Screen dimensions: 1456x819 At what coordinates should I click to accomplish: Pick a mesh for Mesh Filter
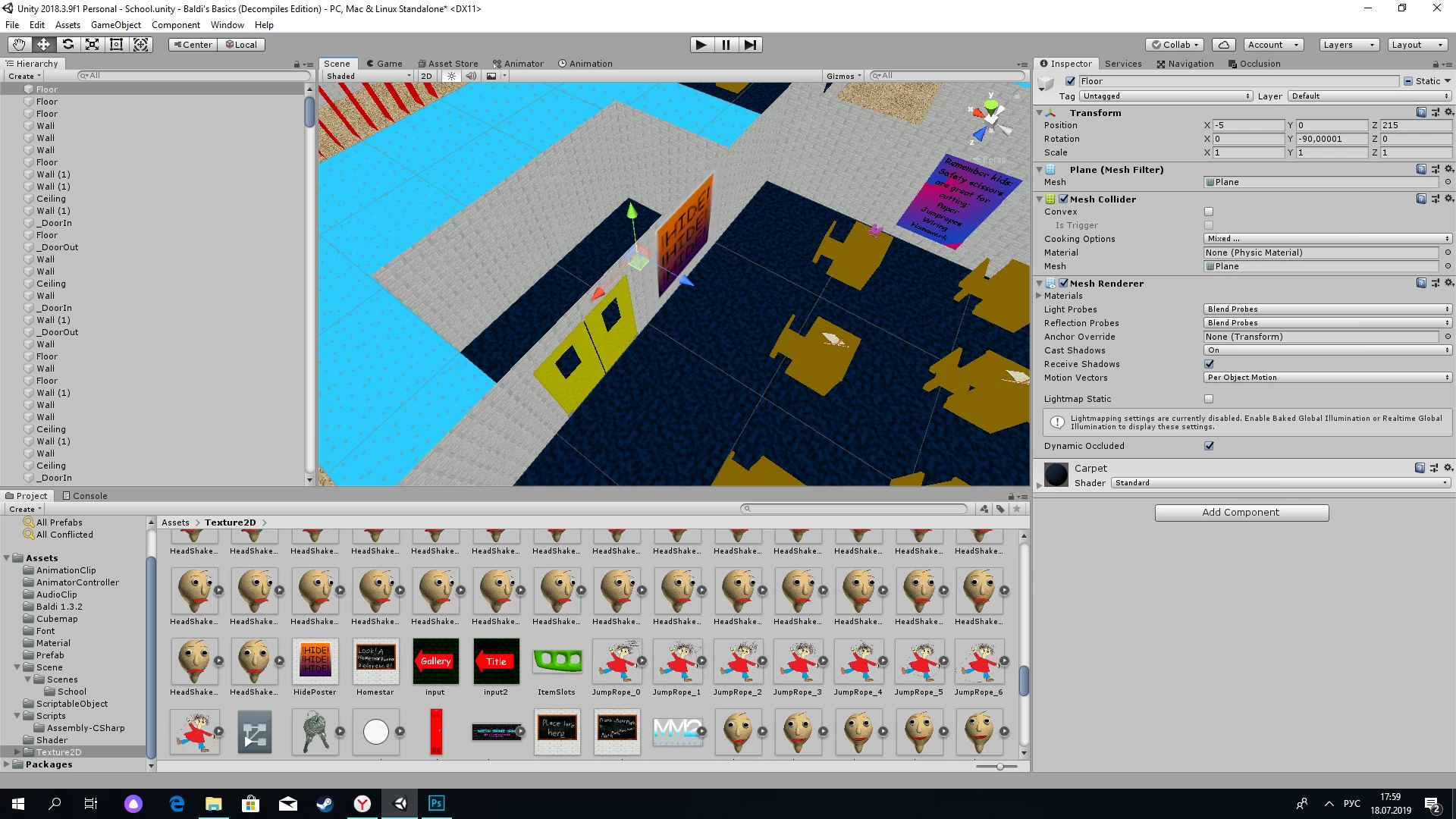[1448, 182]
